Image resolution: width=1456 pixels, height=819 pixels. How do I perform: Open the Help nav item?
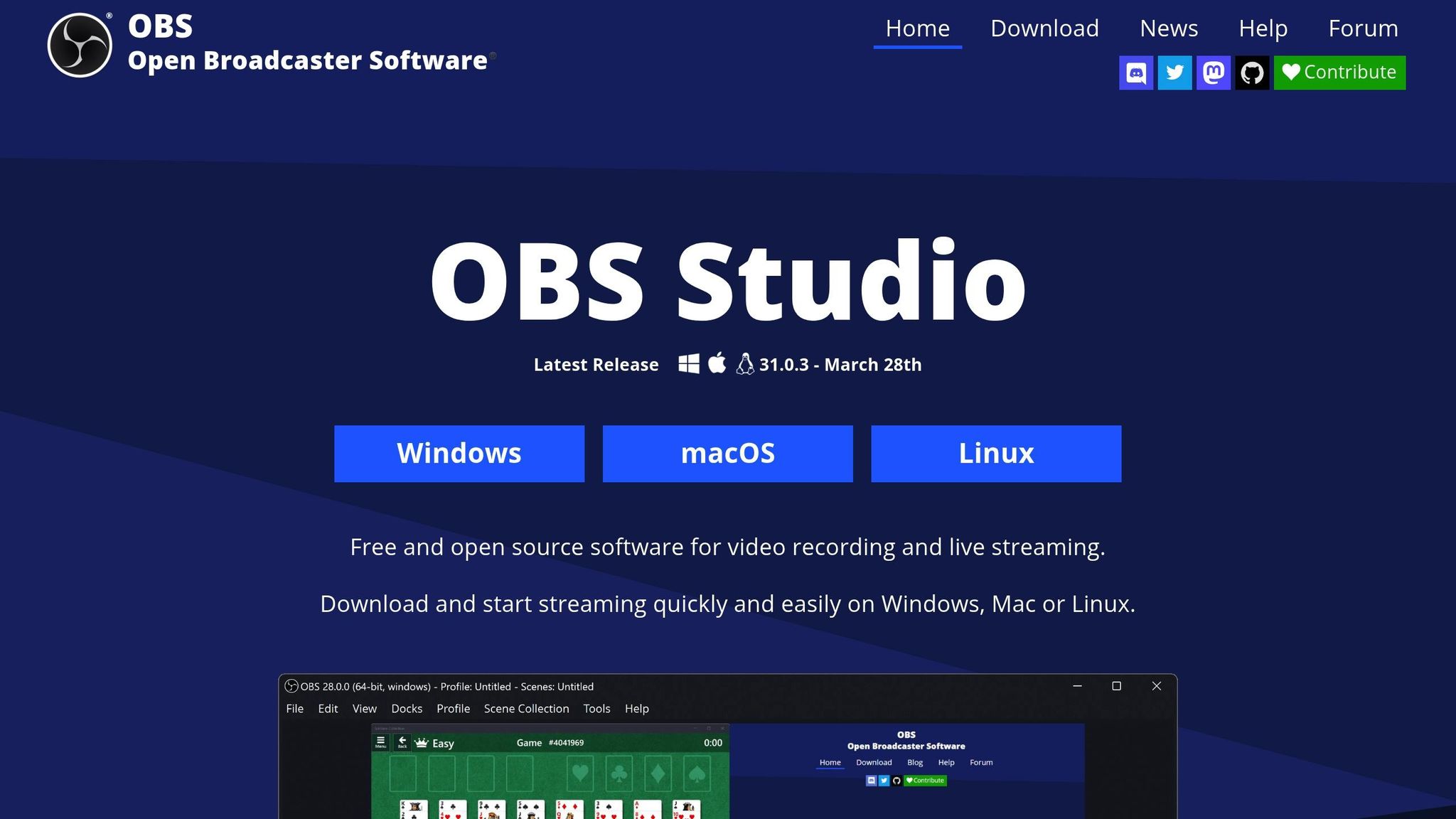[x=1263, y=28]
